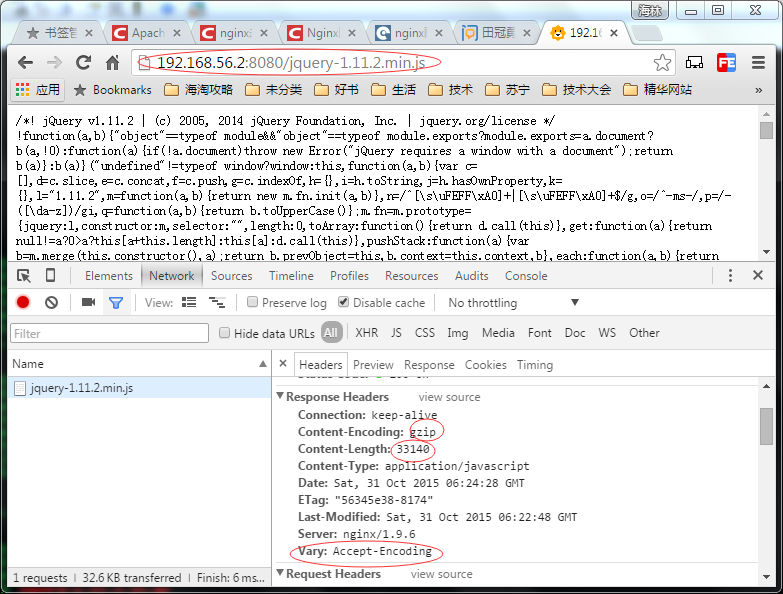The width and height of the screenshot is (783, 594).
Task: Switch to large request rows view icon
Action: coord(189,302)
